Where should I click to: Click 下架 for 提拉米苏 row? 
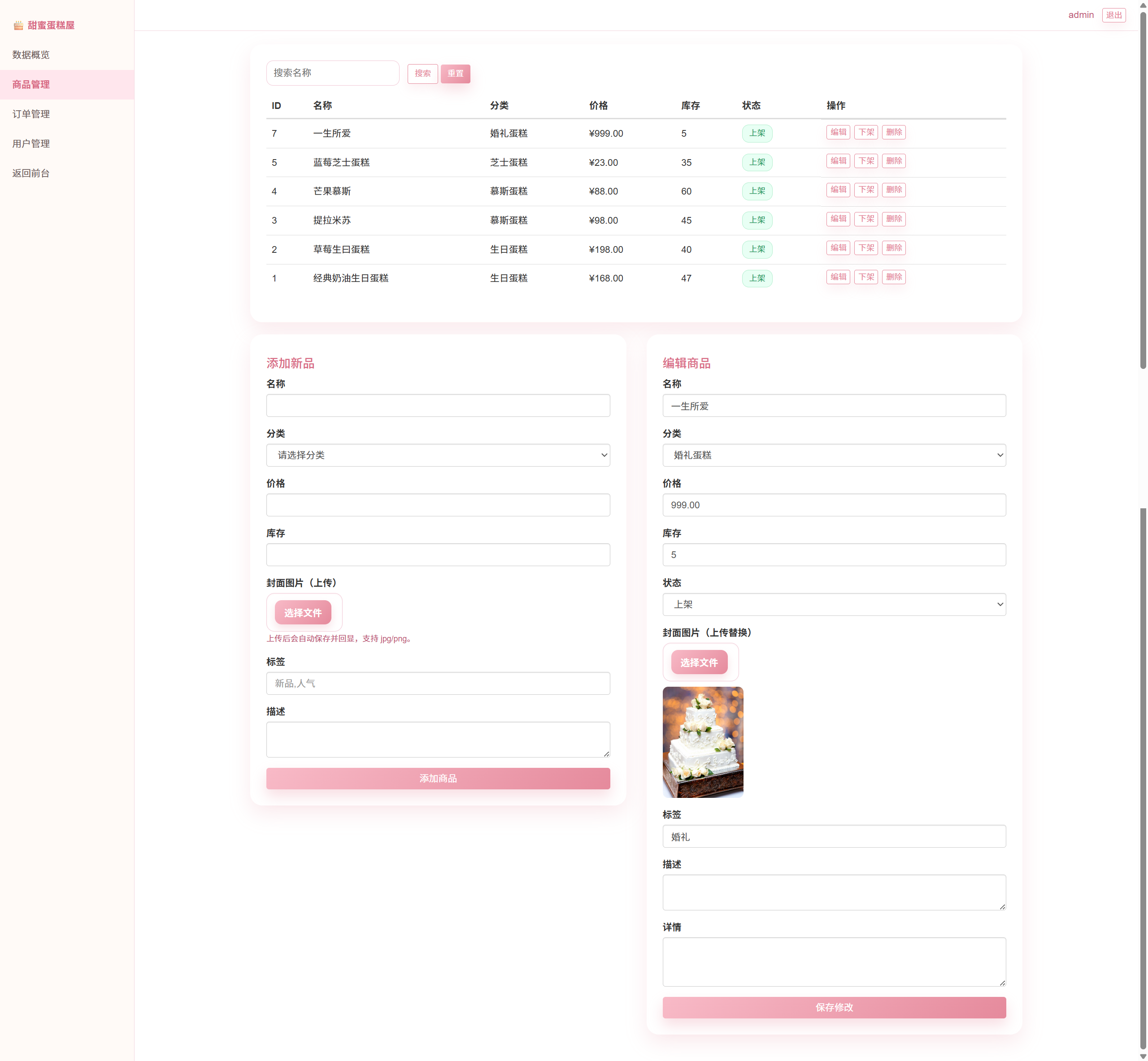pos(865,219)
